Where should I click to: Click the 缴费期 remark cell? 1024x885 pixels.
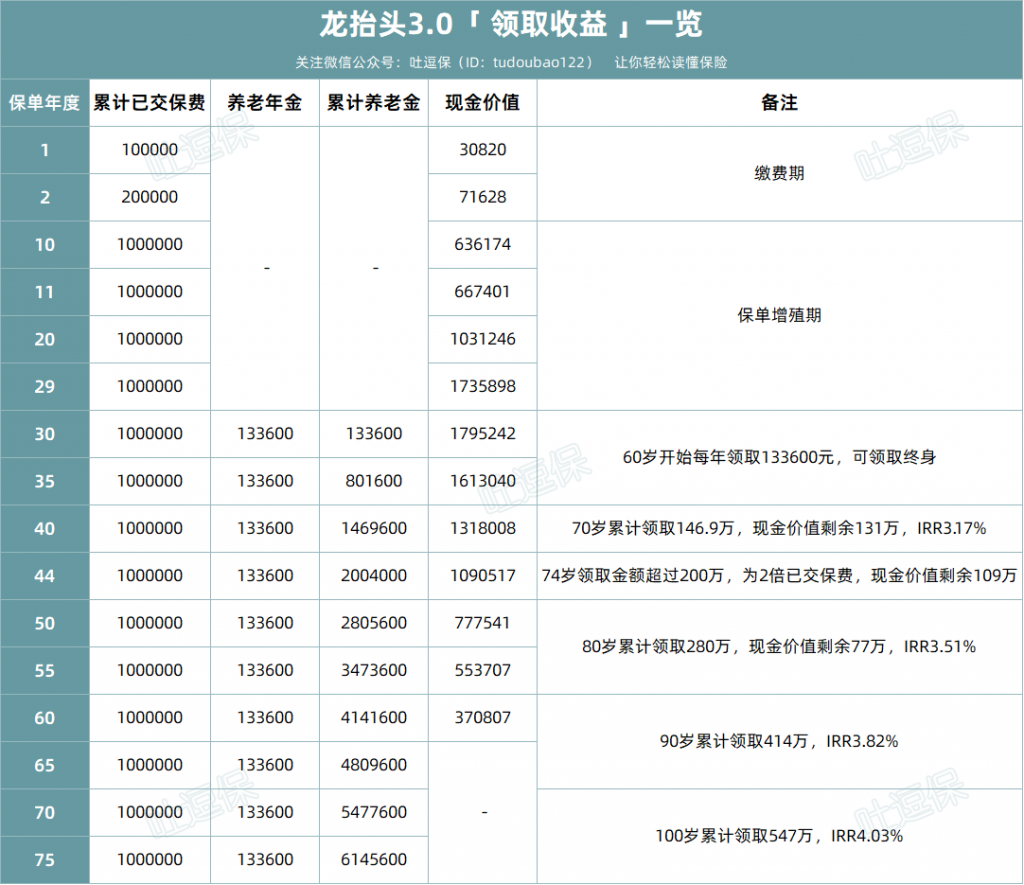779,173
